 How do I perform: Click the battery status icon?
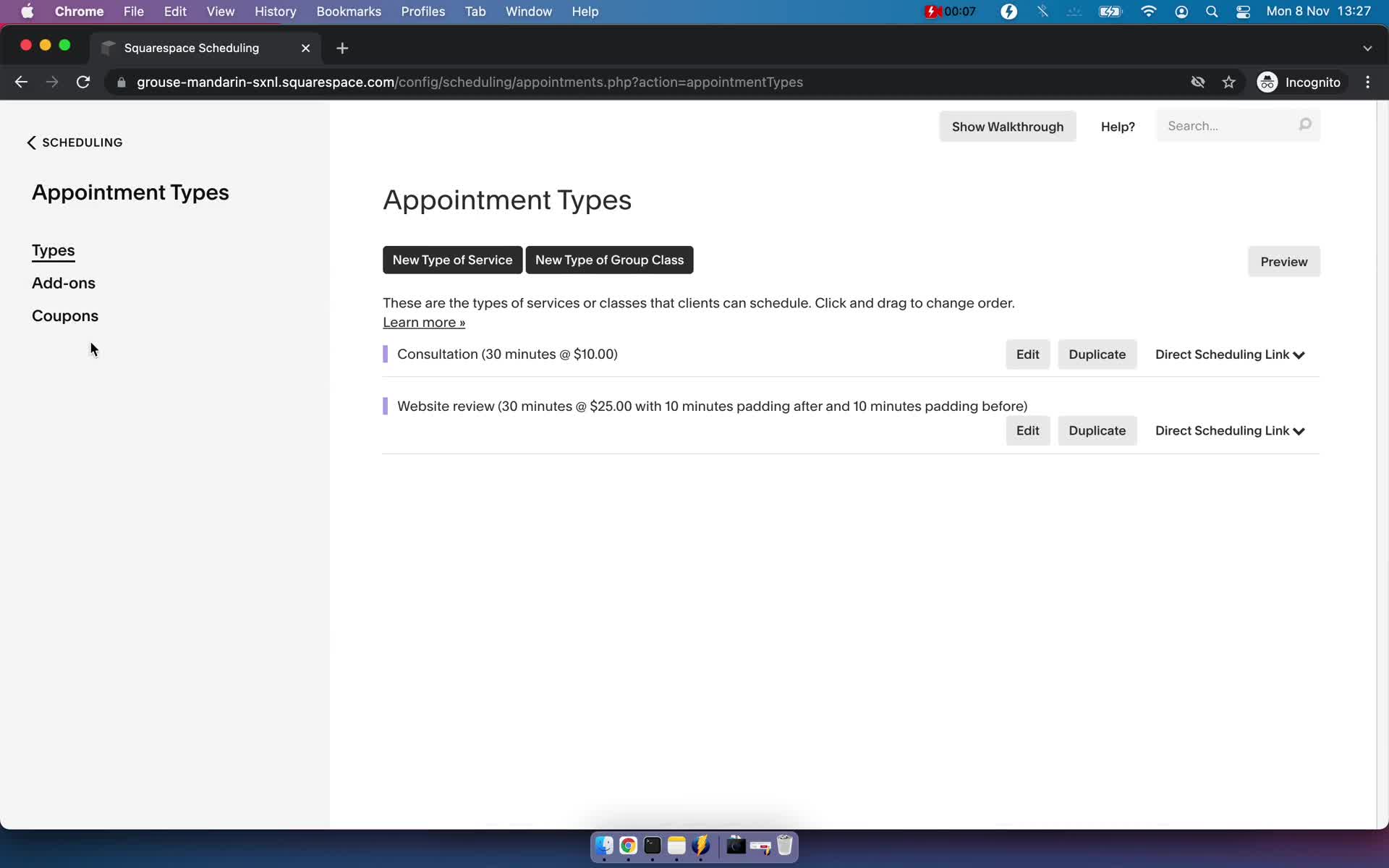pyautogui.click(x=1110, y=12)
